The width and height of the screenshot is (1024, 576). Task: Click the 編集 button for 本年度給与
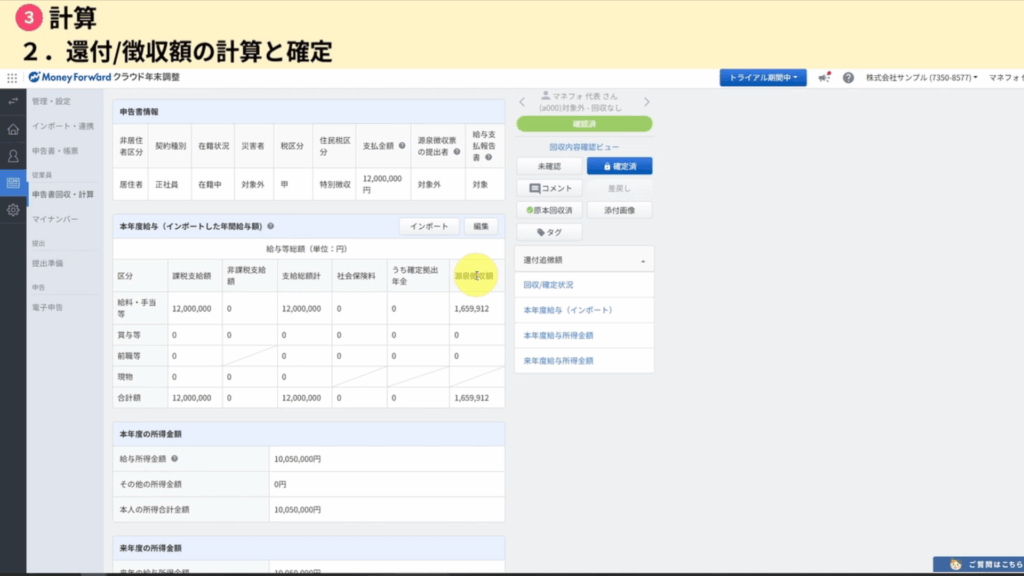point(481,227)
